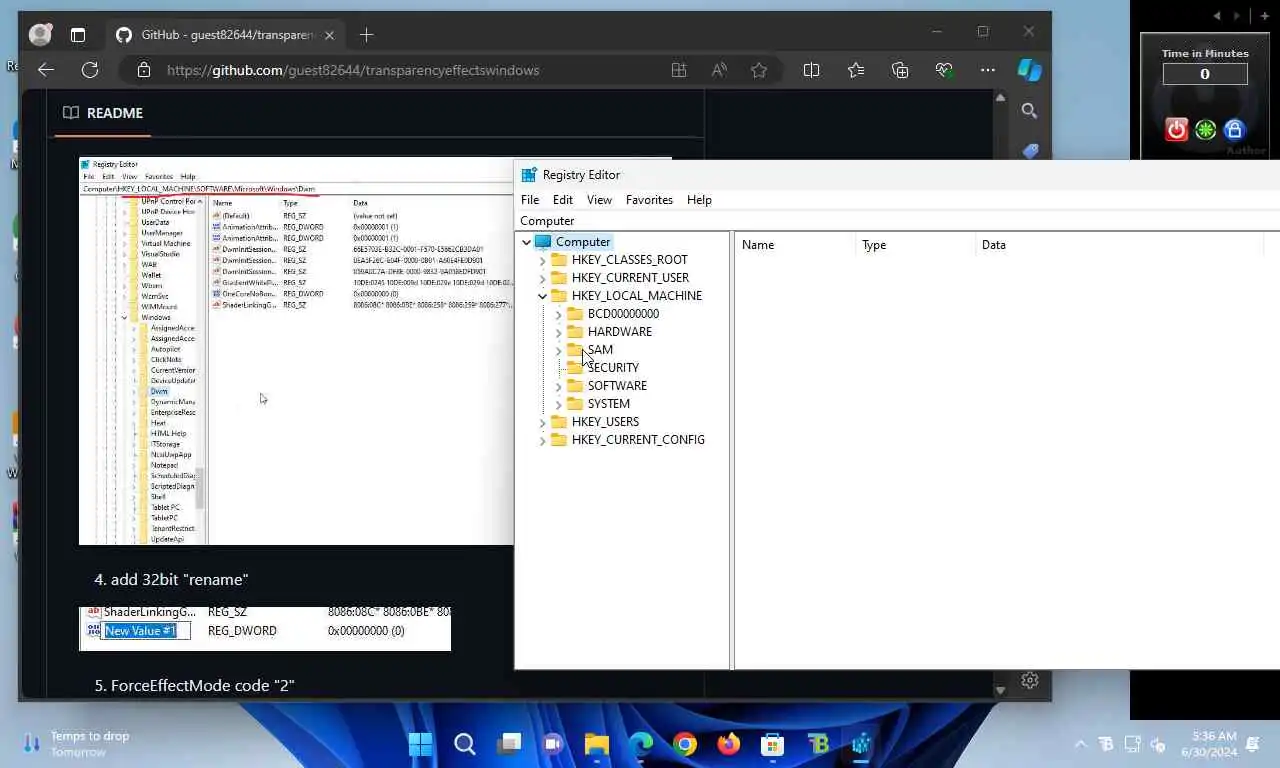View site lock info in address bar

(x=144, y=70)
